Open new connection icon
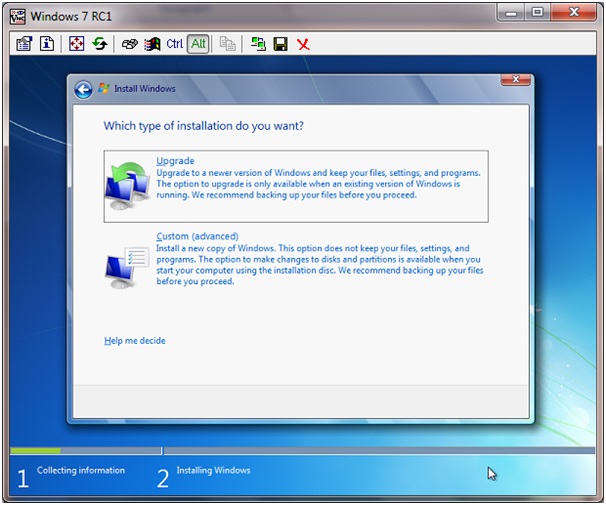The image size is (606, 505). 258,44
